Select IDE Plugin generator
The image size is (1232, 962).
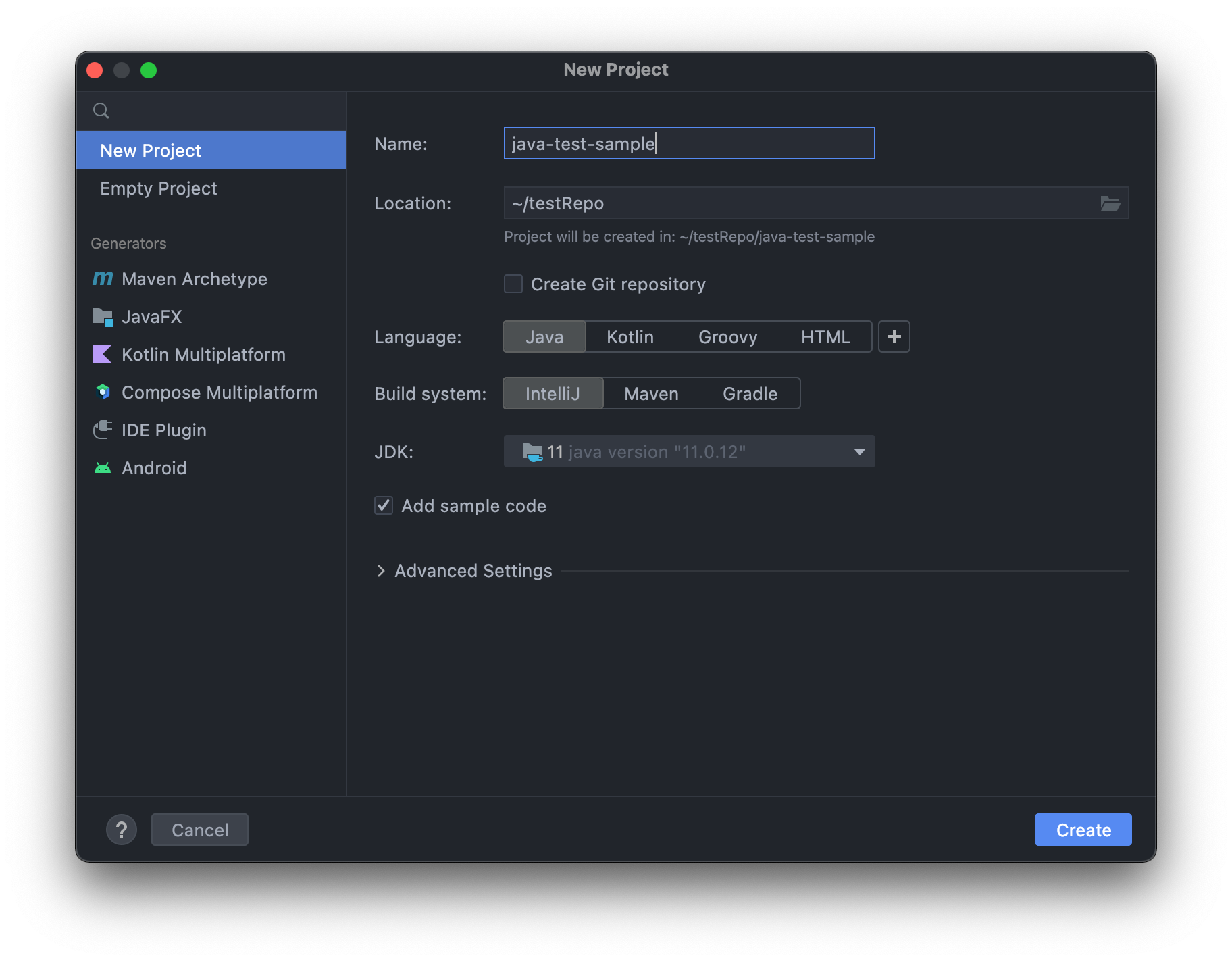(211, 430)
